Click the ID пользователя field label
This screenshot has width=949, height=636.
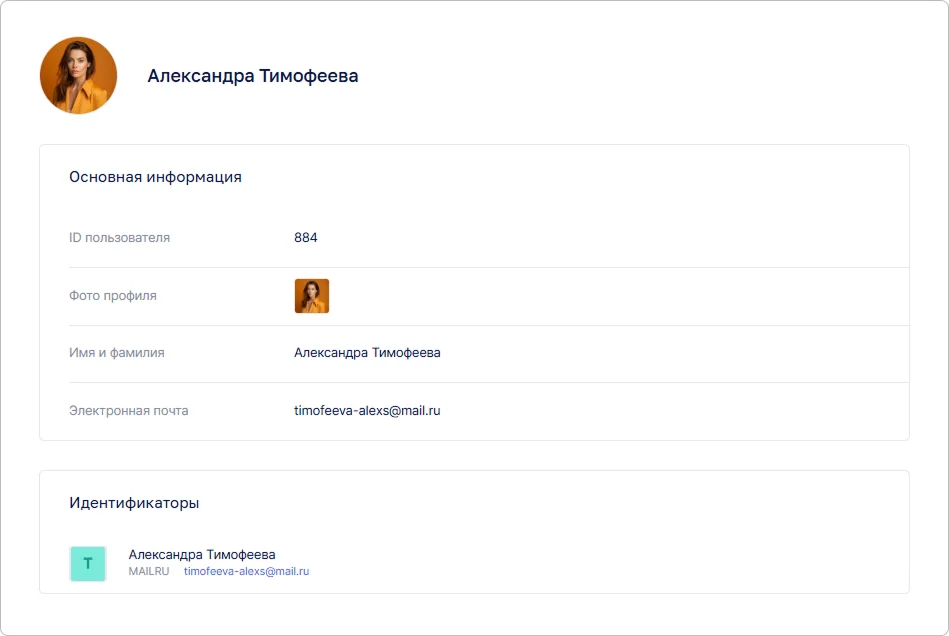(119, 238)
